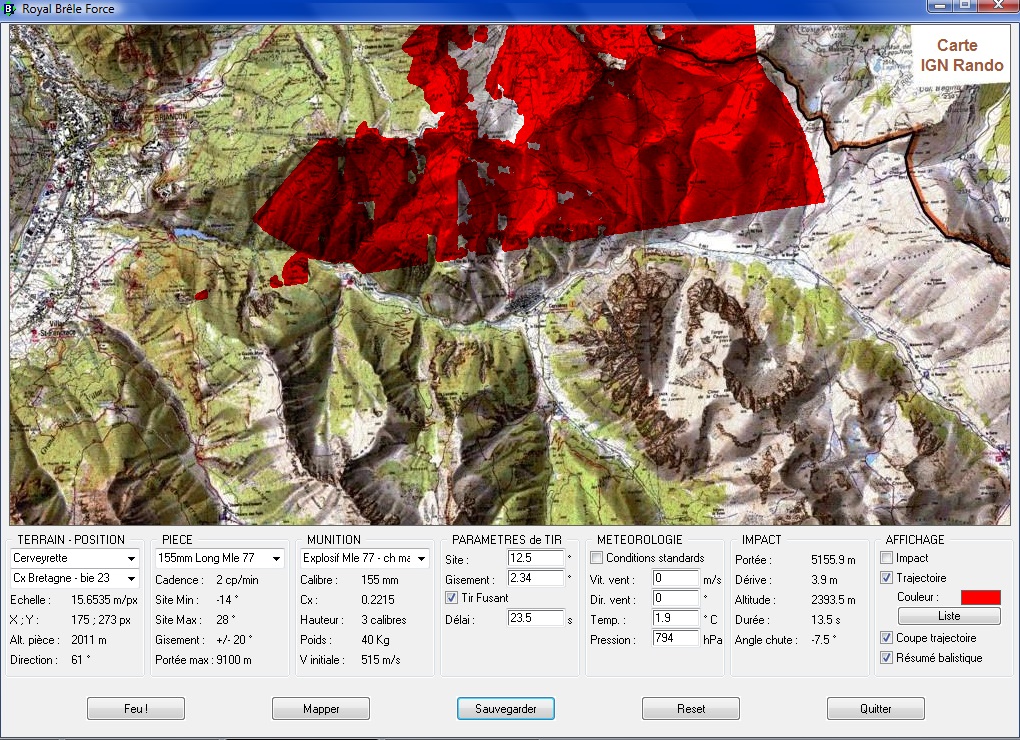Click the Cadence value 2 cp/min
1020x740 pixels.
[237, 580]
